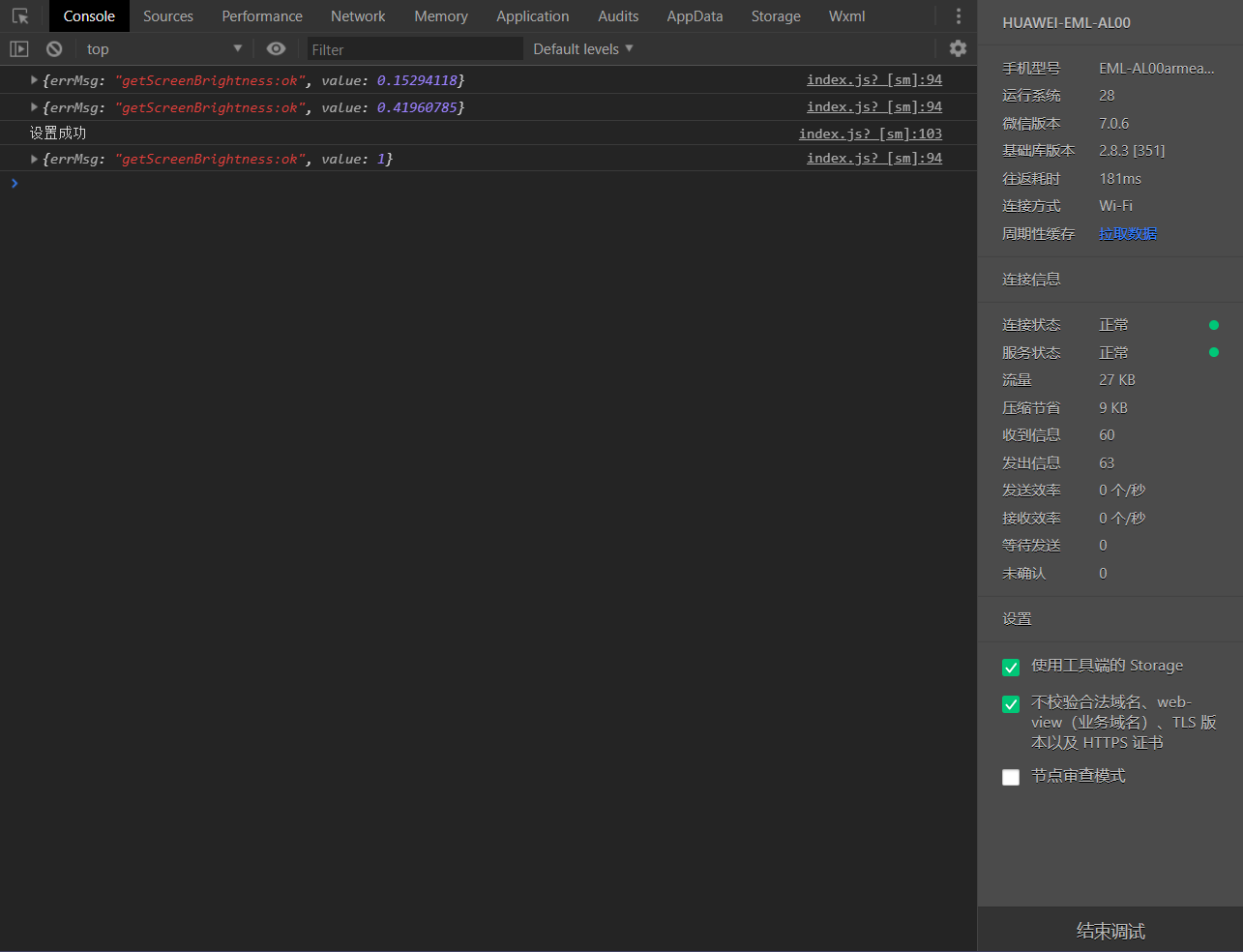Open the Default levels dropdown
Screen dimensions: 1243x952
[x=583, y=48]
